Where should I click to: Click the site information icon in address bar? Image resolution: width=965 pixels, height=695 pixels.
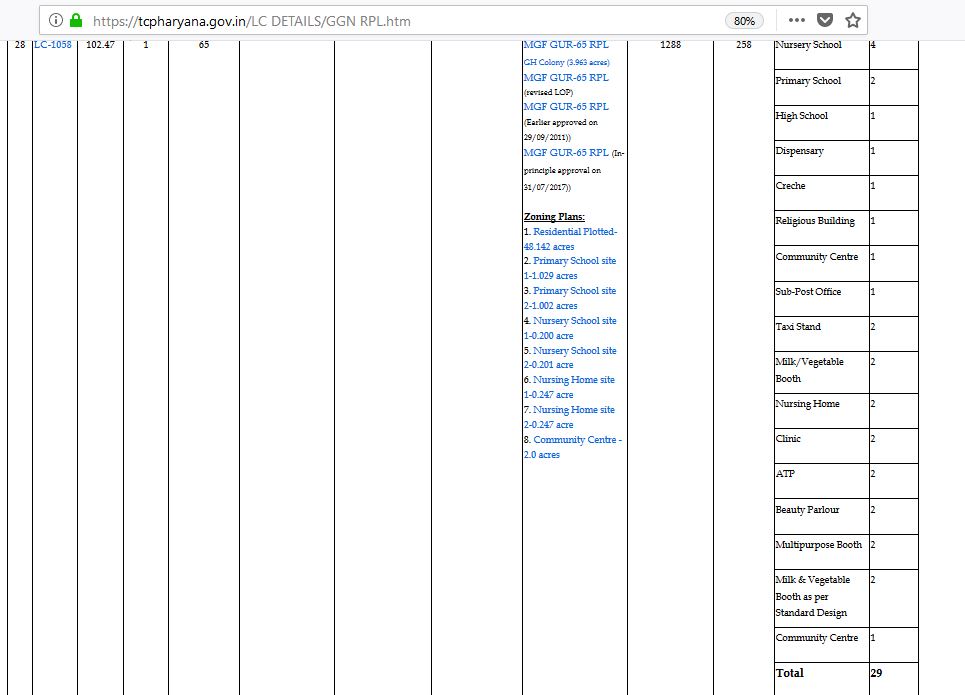pos(55,20)
